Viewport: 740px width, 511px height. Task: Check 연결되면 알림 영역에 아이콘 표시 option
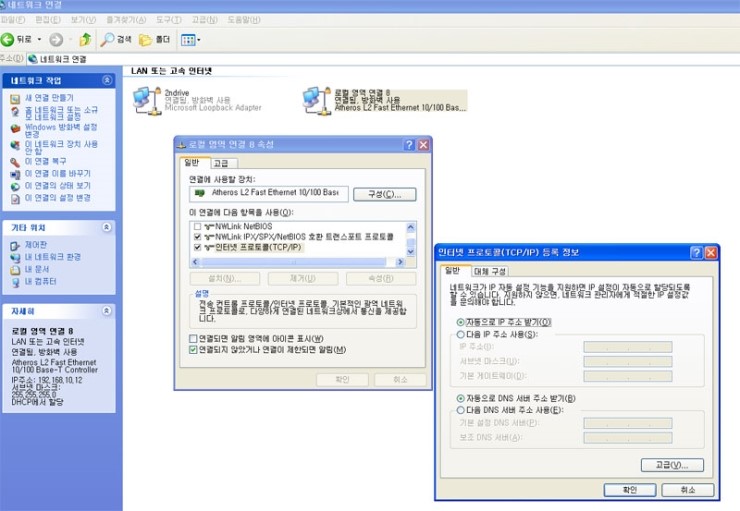pyautogui.click(x=193, y=338)
